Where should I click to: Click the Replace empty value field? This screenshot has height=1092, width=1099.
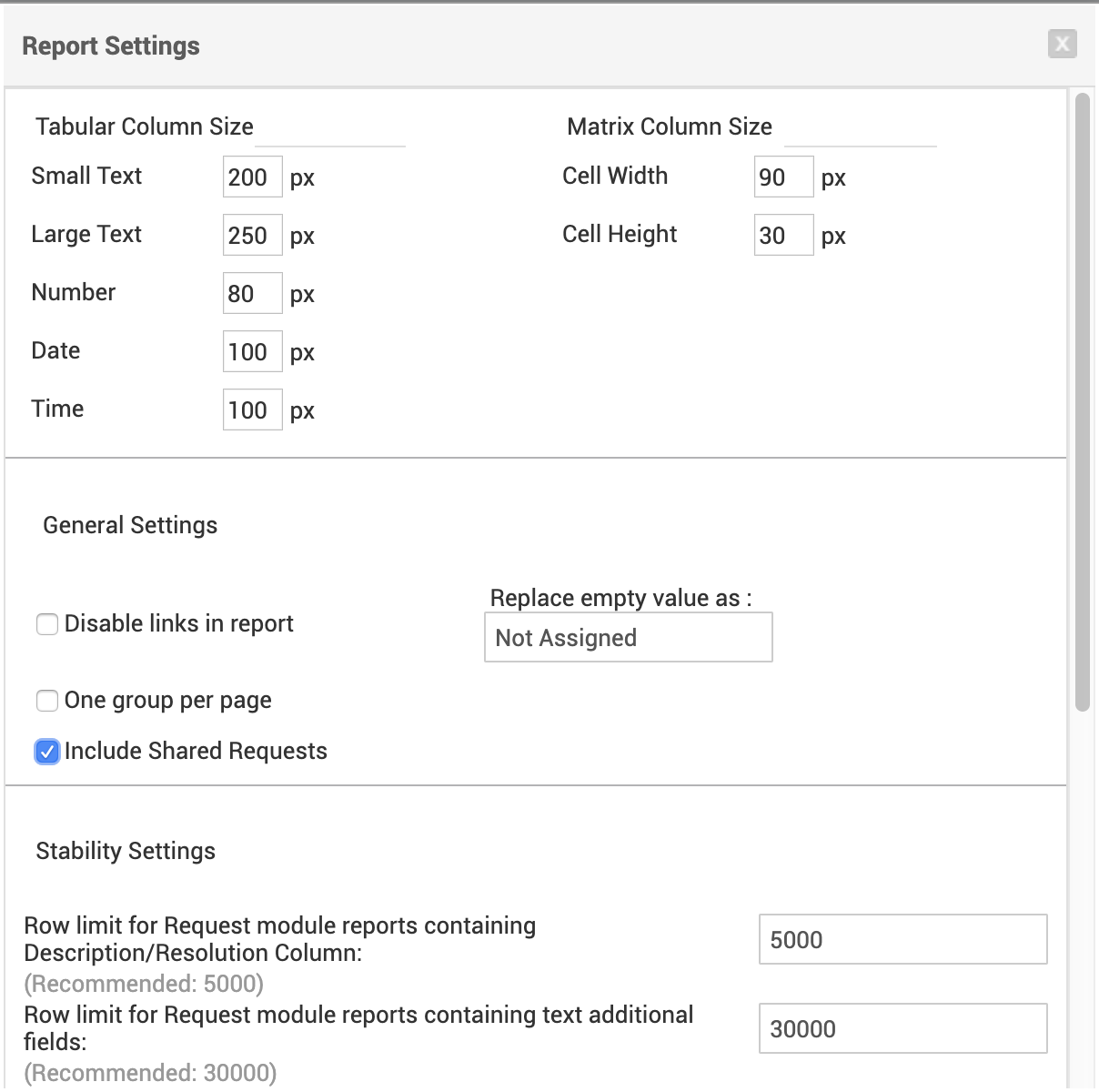pos(628,637)
